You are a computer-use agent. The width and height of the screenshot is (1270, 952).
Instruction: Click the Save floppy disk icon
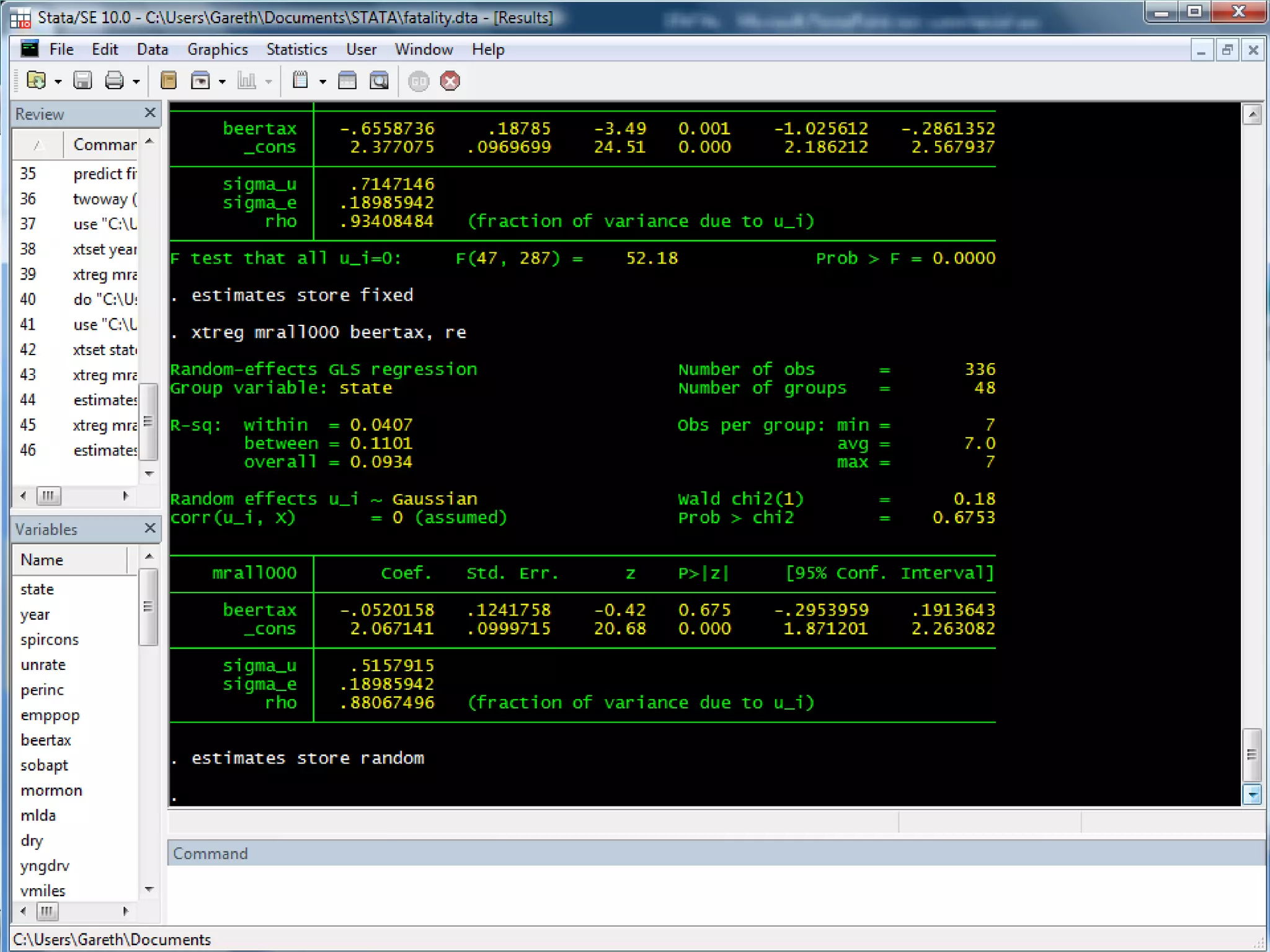(82, 81)
